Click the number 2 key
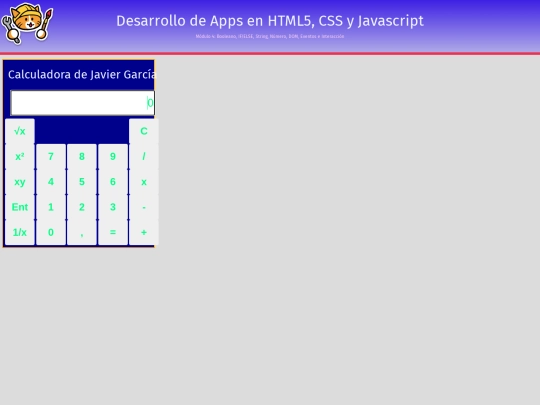The image size is (540, 405). tap(82, 207)
